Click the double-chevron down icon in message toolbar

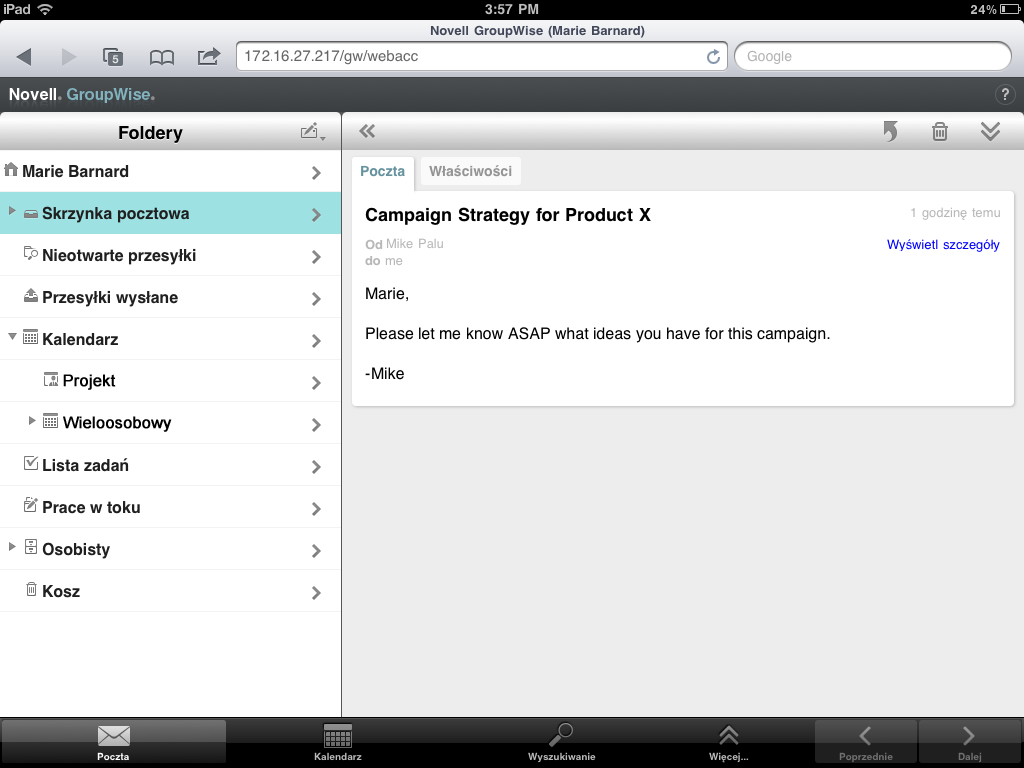990,132
